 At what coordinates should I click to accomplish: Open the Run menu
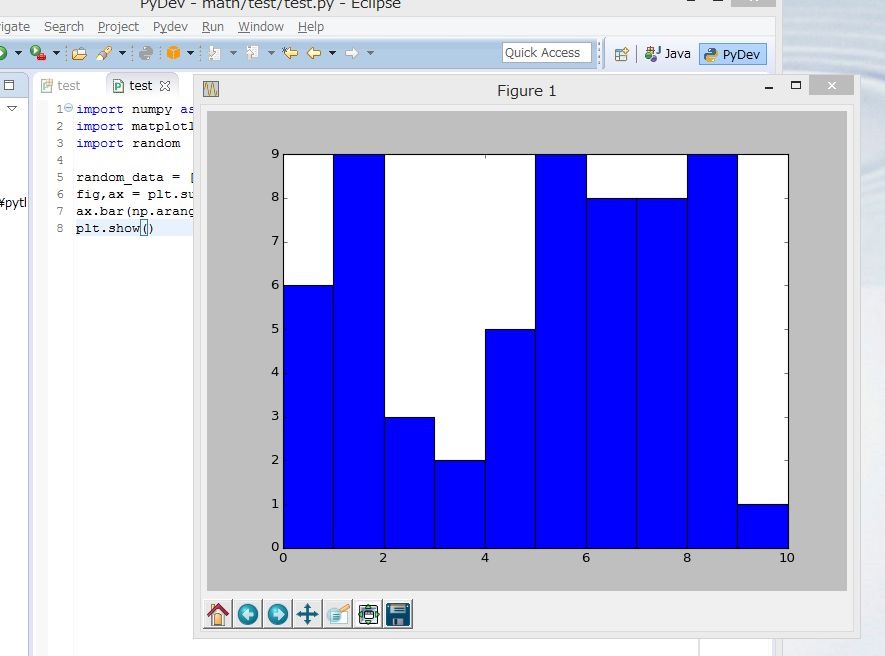click(x=212, y=27)
